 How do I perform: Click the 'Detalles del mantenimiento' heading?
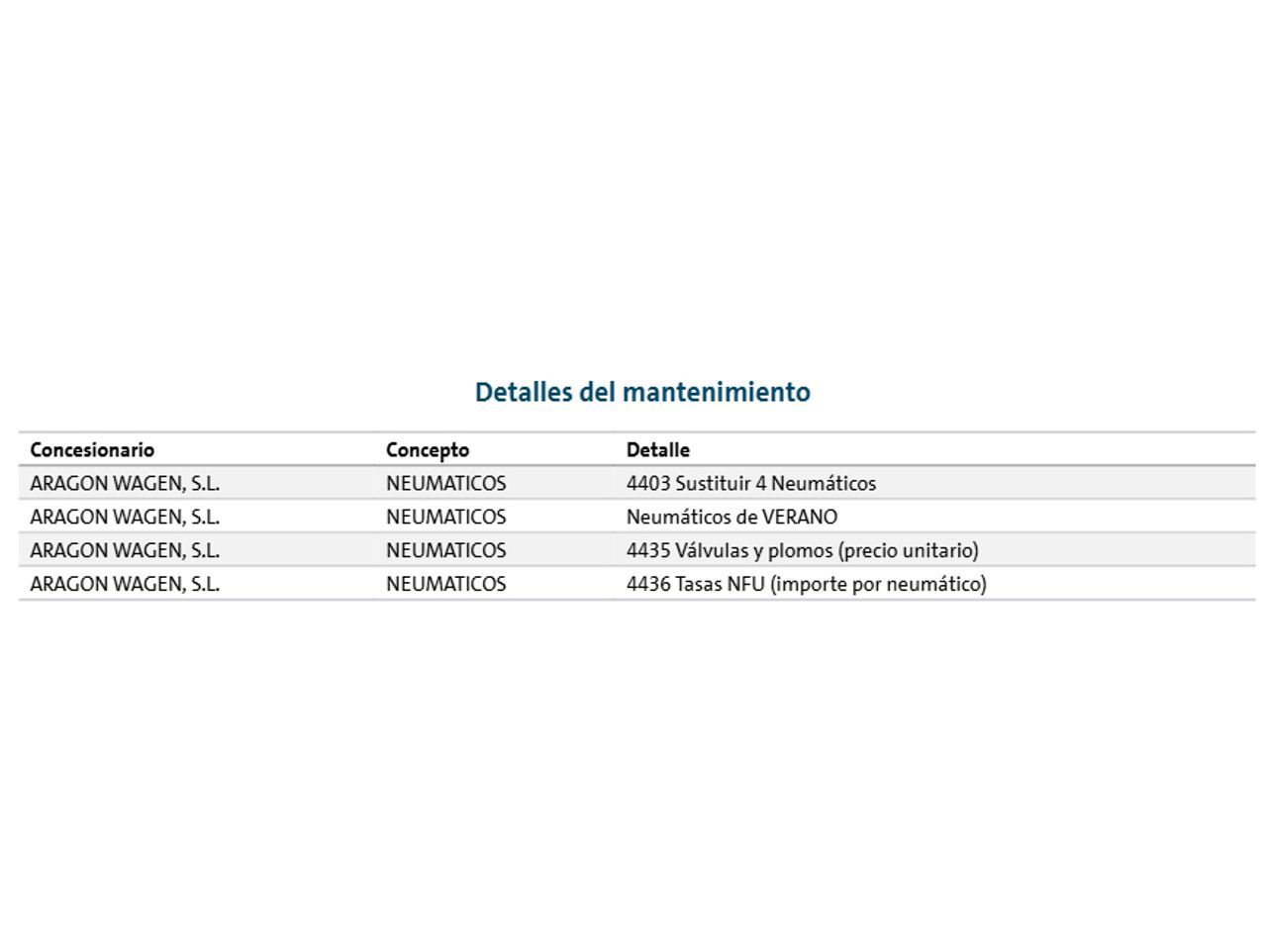pos(642,392)
